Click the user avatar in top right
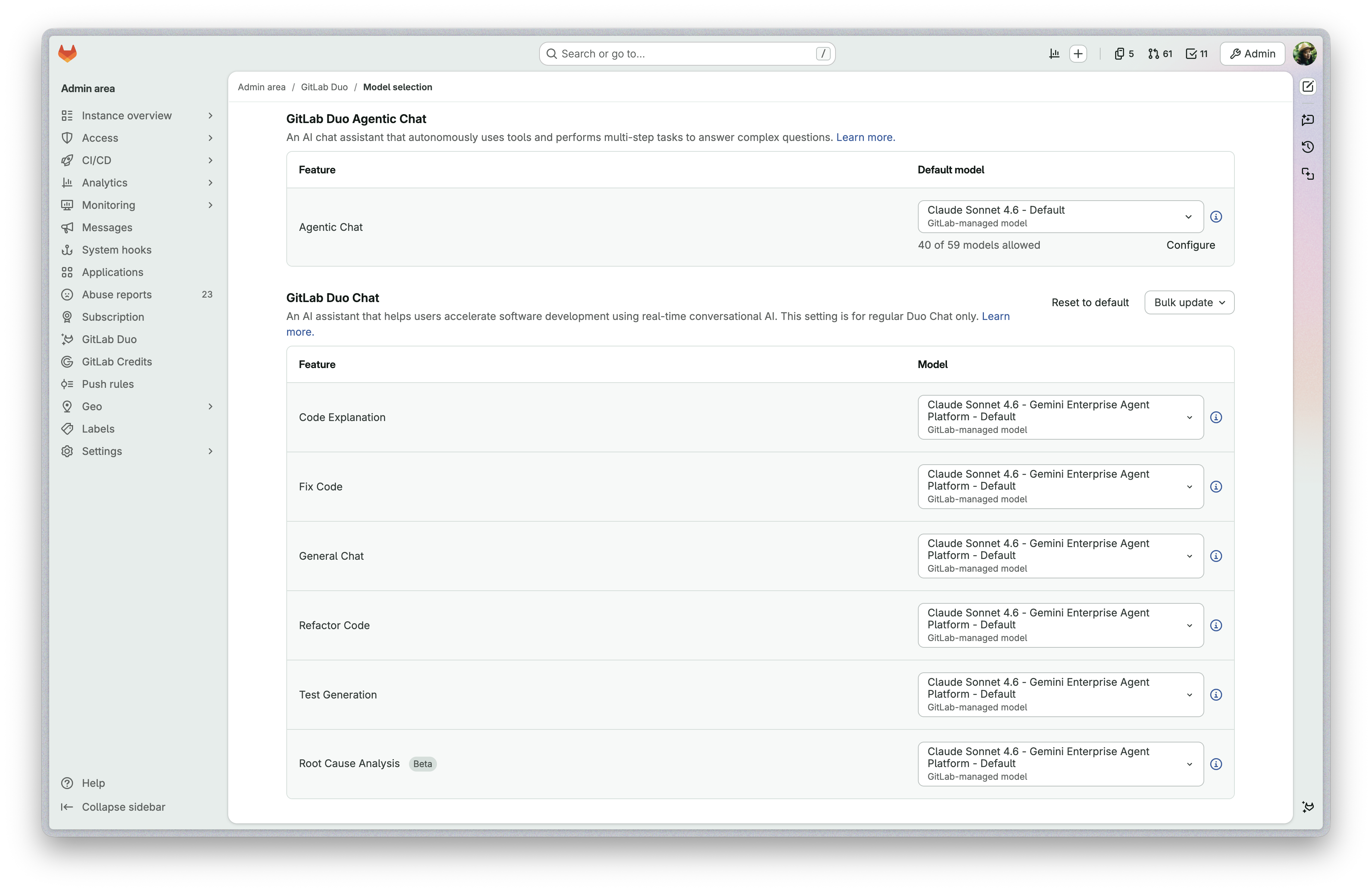Image resolution: width=1372 pixels, height=892 pixels. [x=1305, y=54]
